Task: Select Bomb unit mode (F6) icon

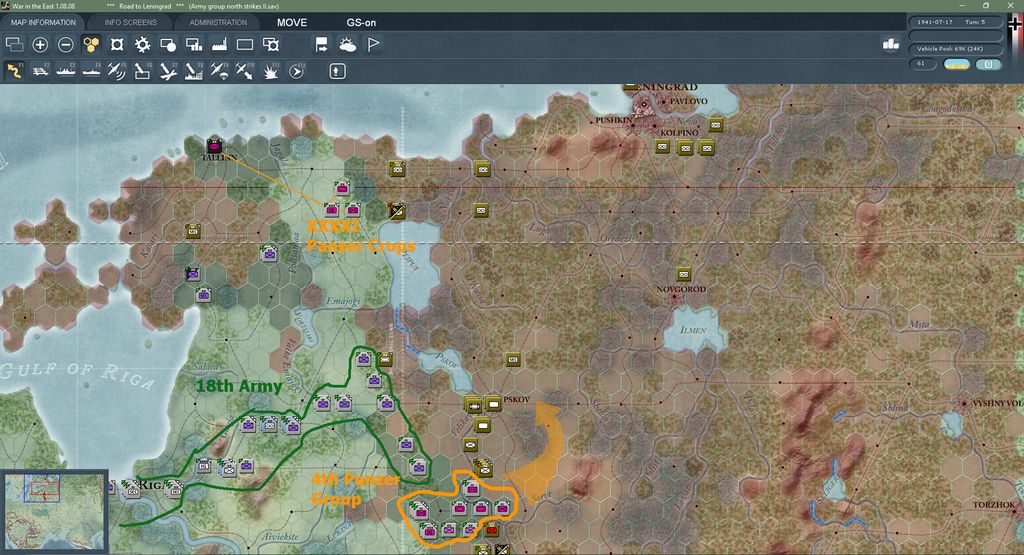Action: tap(142, 71)
